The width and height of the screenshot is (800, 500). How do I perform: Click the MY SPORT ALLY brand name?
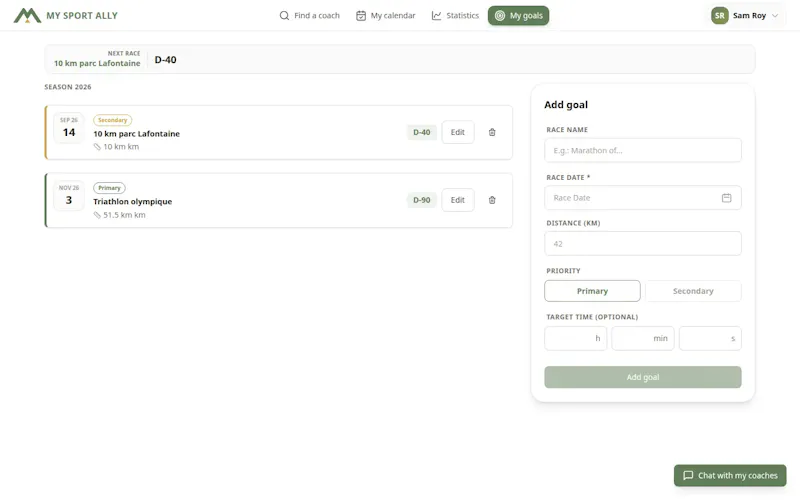(82, 16)
